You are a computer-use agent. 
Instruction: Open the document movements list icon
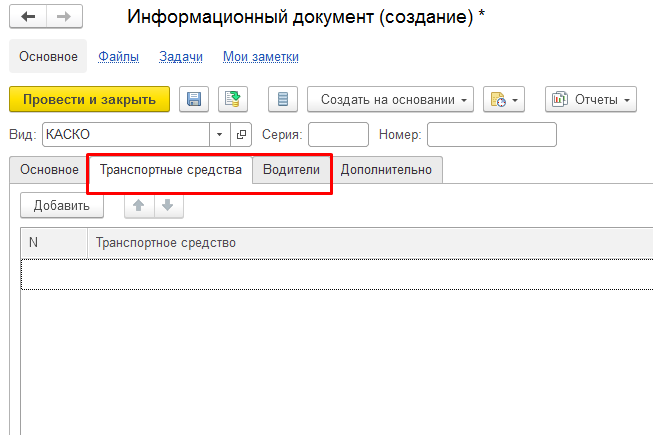pyautogui.click(x=283, y=99)
